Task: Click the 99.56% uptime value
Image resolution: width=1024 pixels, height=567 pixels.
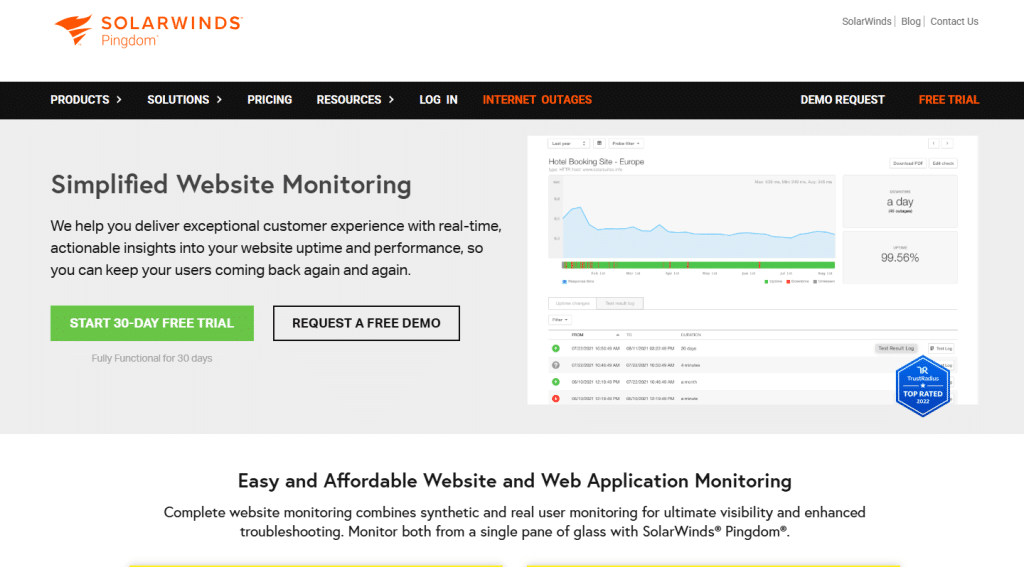Action: pyautogui.click(x=900, y=258)
